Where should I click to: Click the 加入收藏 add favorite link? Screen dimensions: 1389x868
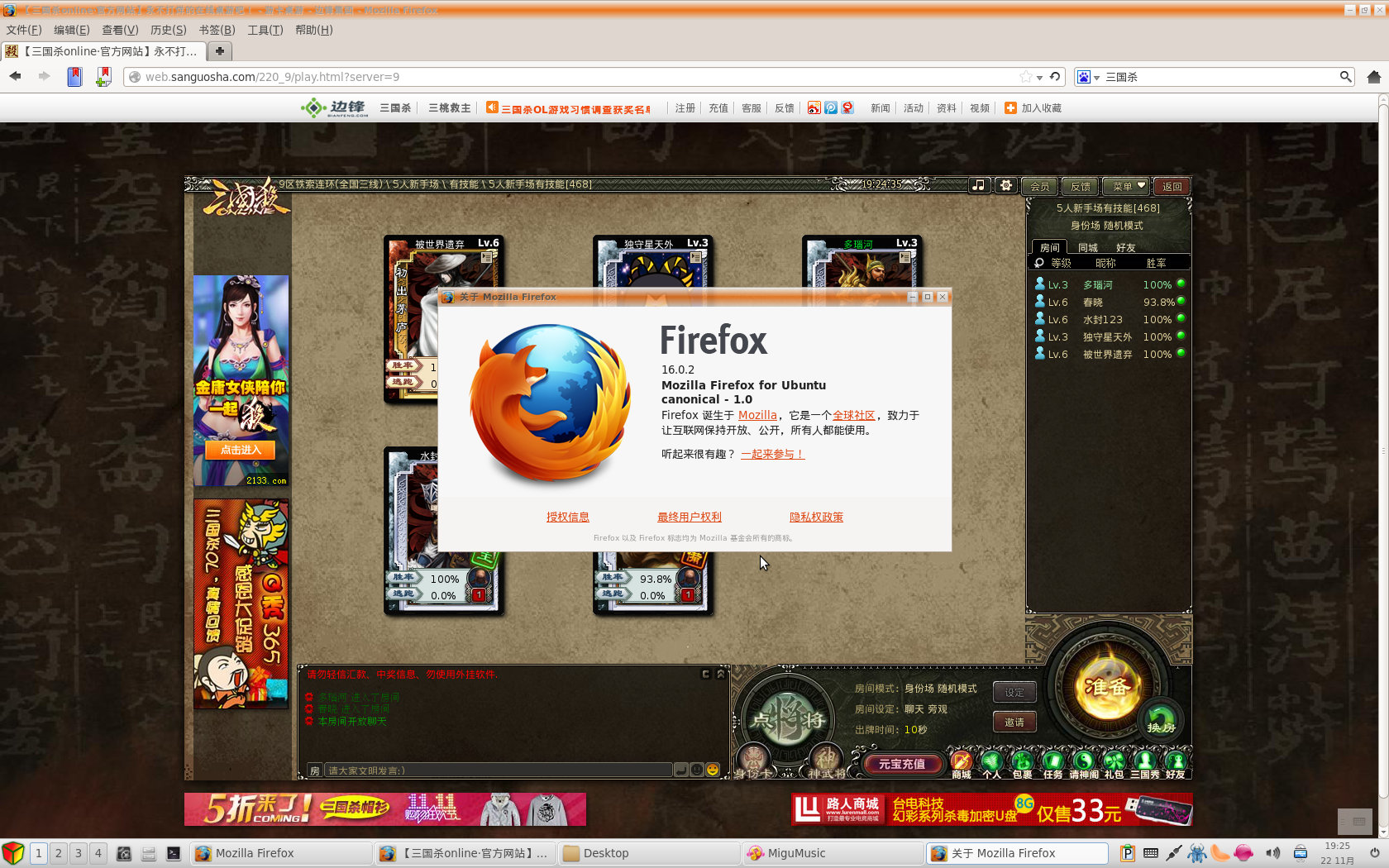pyautogui.click(x=1033, y=108)
